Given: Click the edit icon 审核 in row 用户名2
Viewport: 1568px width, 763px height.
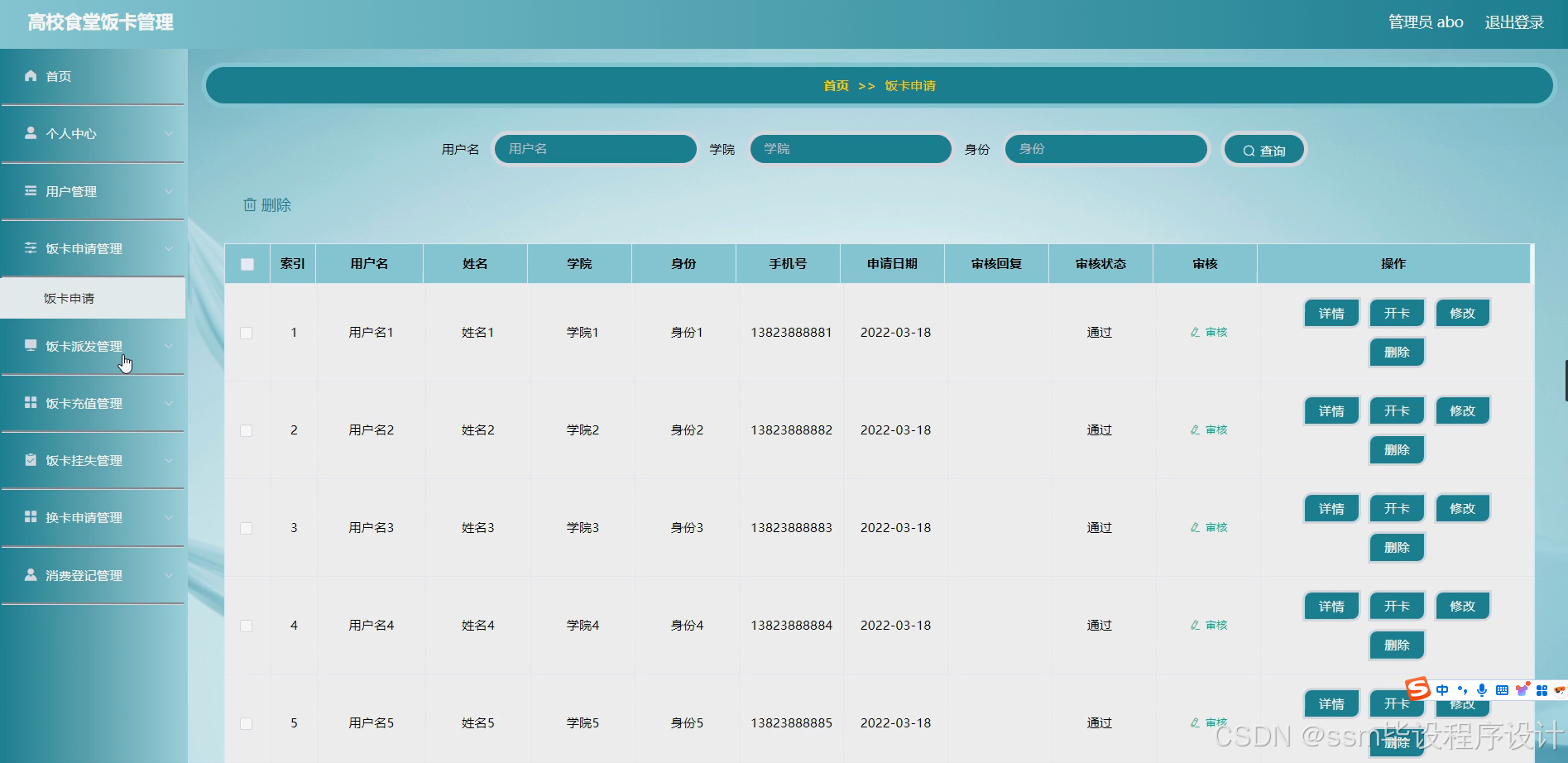Looking at the screenshot, I should coord(1195,430).
